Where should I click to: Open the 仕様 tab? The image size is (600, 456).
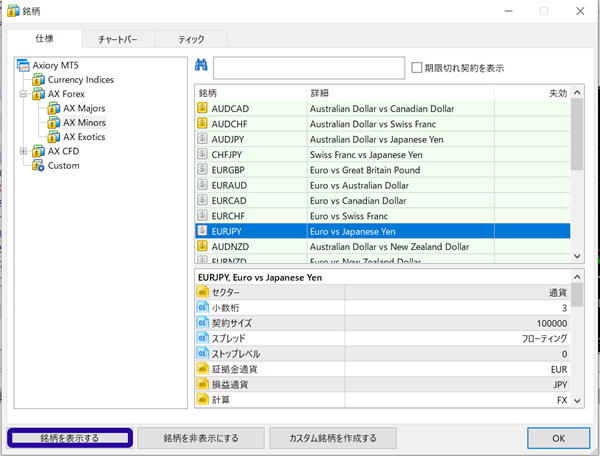pyautogui.click(x=44, y=39)
